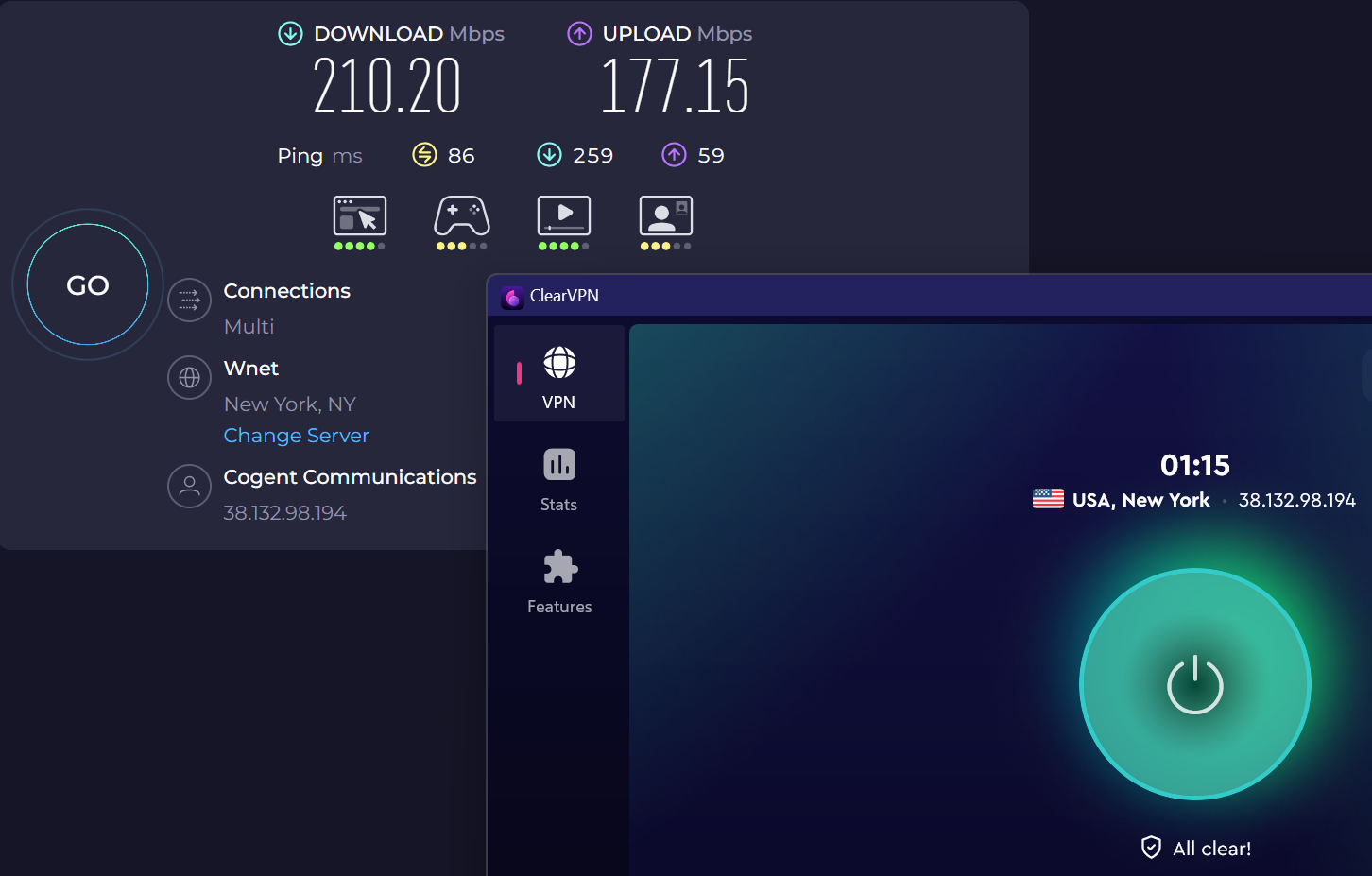Click the idle ping latency icon
The width and height of the screenshot is (1372, 876).
tap(425, 155)
